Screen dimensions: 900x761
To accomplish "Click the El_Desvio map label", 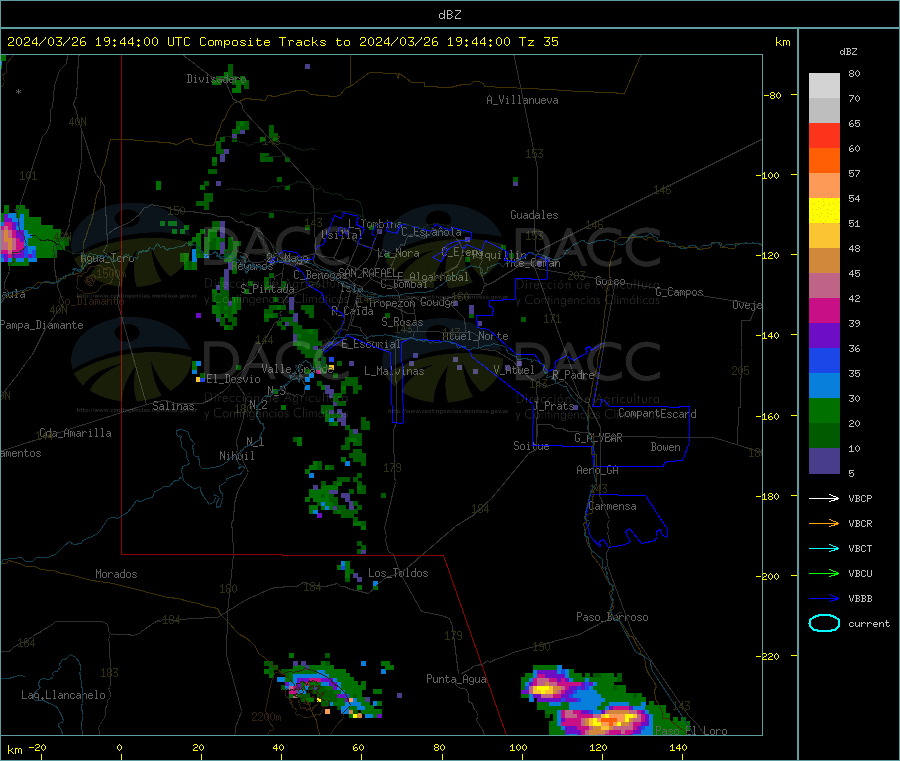I will coord(233,379).
